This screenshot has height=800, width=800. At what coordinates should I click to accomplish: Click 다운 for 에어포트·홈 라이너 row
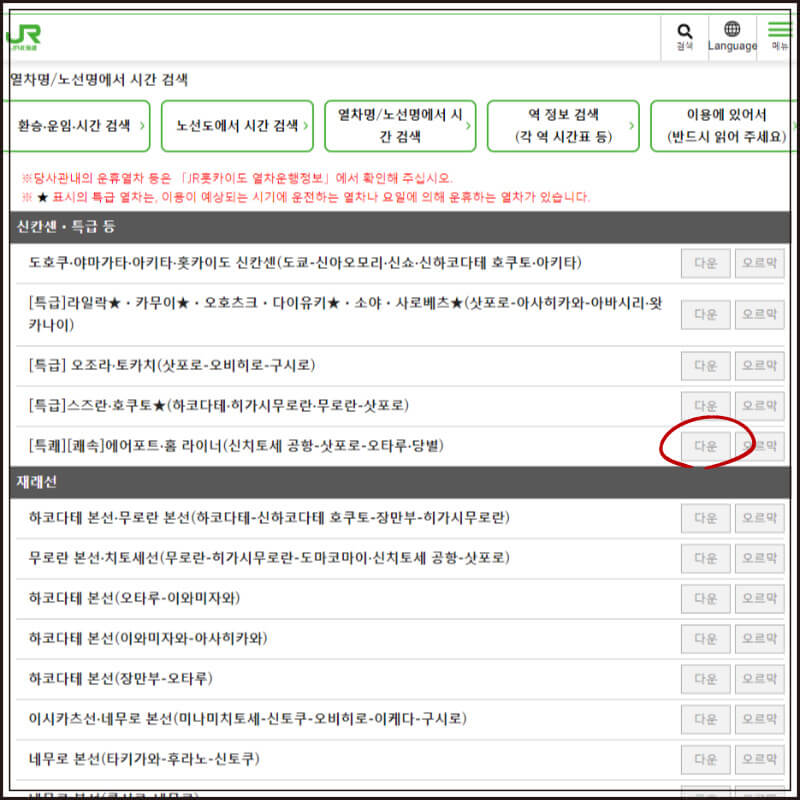(705, 446)
